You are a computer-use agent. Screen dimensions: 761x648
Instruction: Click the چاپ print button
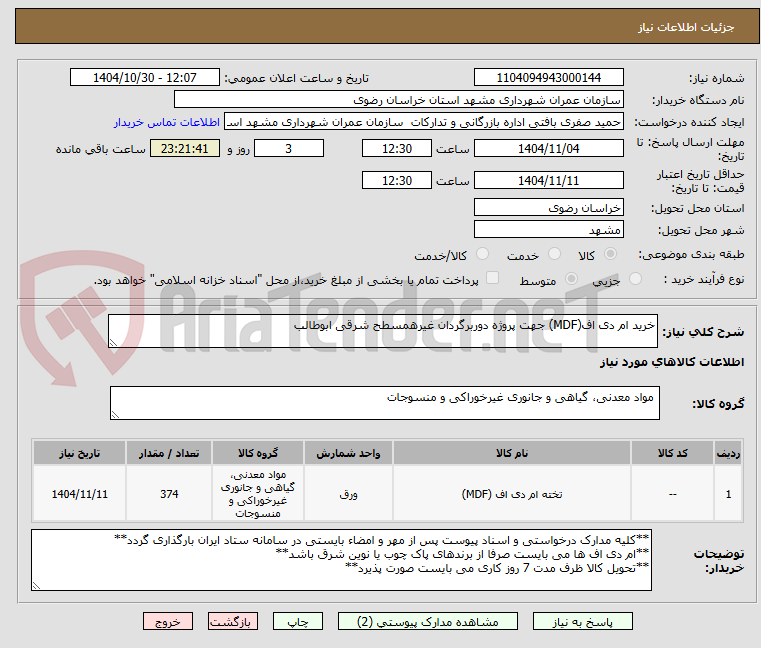(x=298, y=621)
